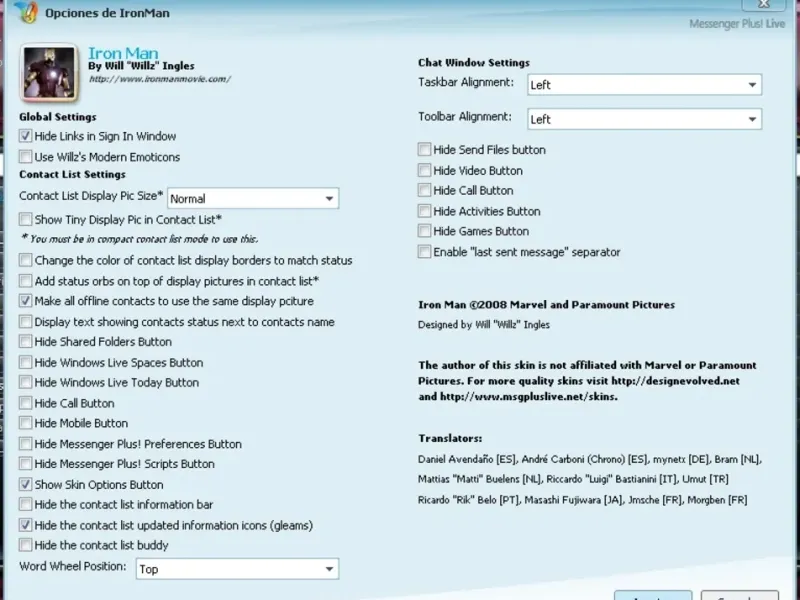Click the Iron Man skin thumbnail image
Screen dimensions: 800x600
[x=49, y=73]
